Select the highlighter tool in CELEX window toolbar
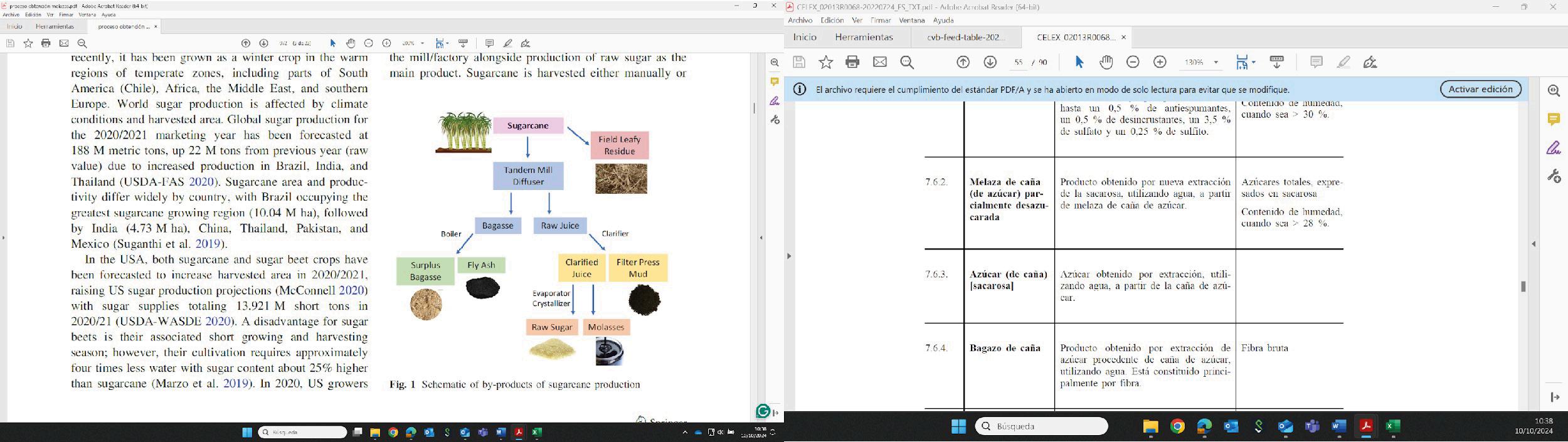 (1343, 62)
